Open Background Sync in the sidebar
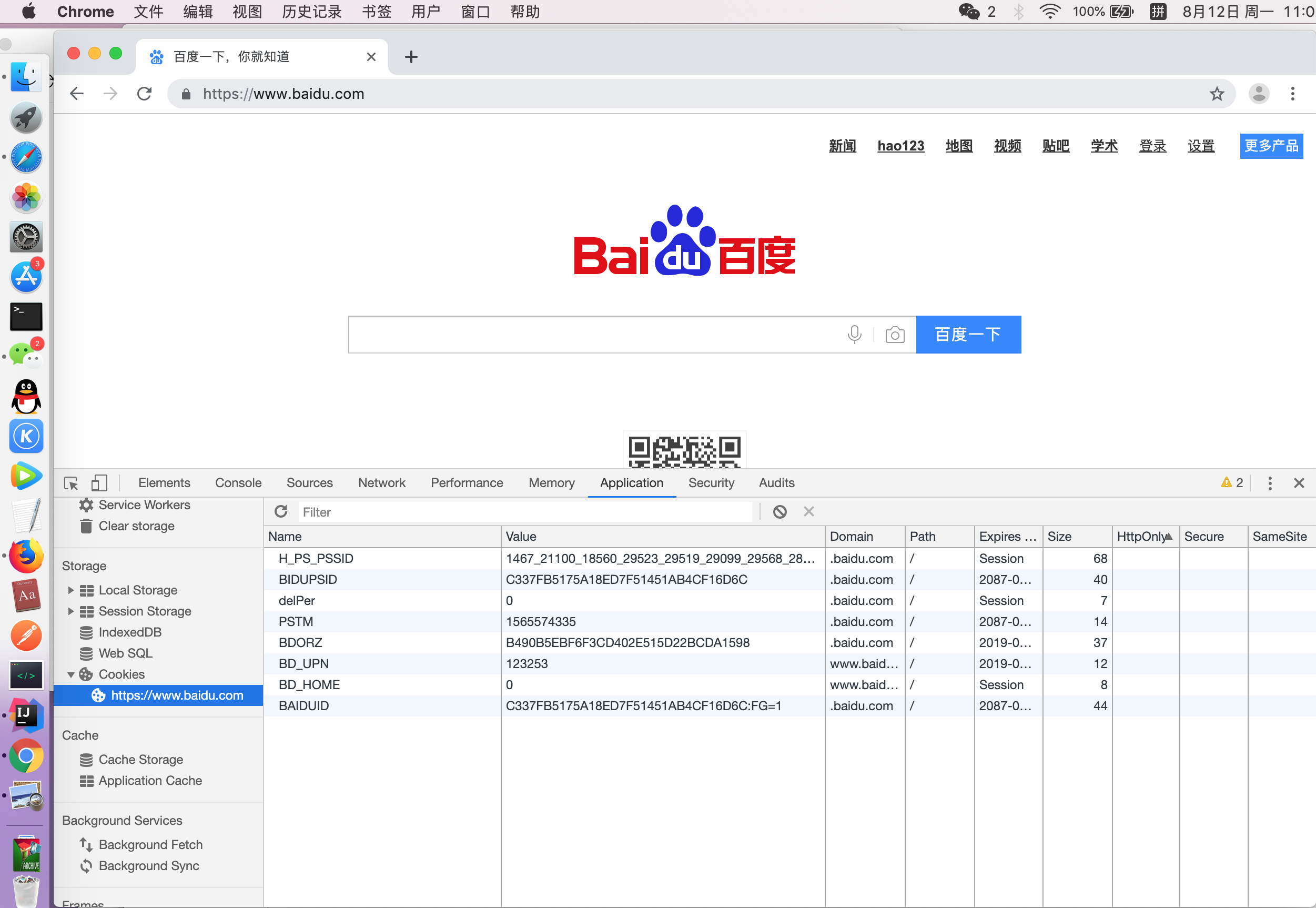Image resolution: width=1316 pixels, height=908 pixels. (148, 865)
